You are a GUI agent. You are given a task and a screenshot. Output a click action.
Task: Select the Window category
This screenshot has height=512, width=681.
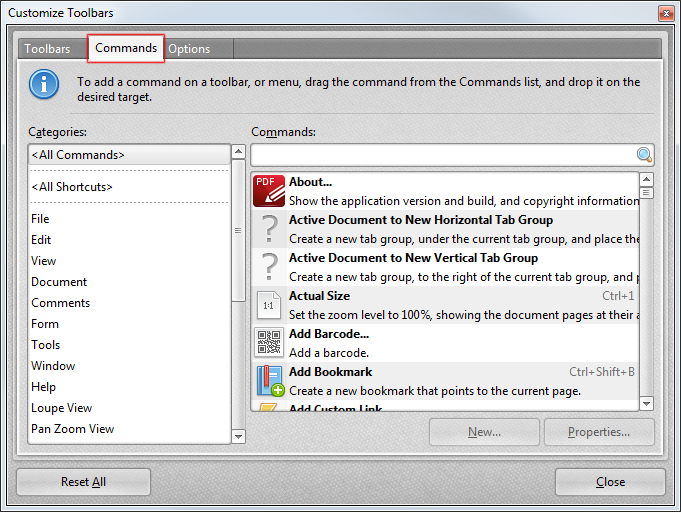point(129,366)
